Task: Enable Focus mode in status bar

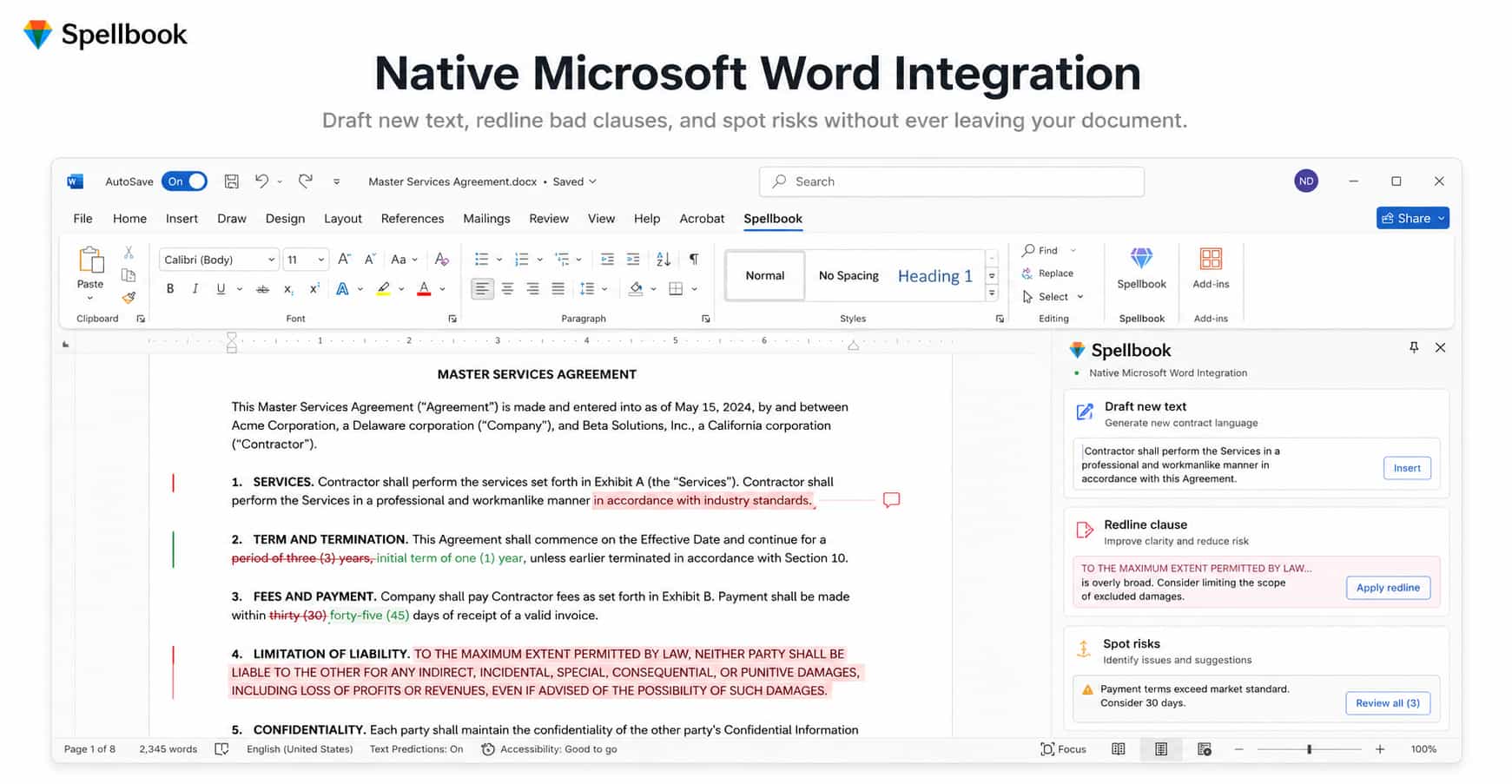Action: 1063,749
